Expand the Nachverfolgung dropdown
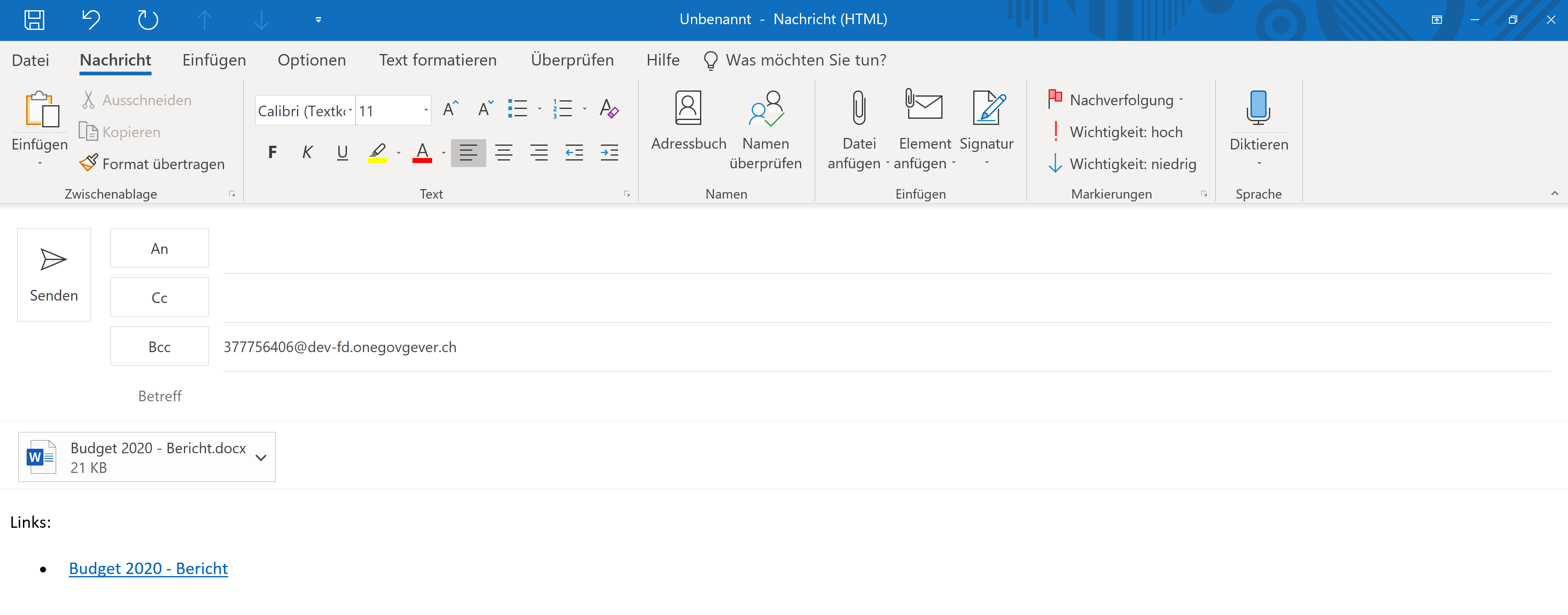Viewport: 1568px width, 615px height. click(1181, 100)
